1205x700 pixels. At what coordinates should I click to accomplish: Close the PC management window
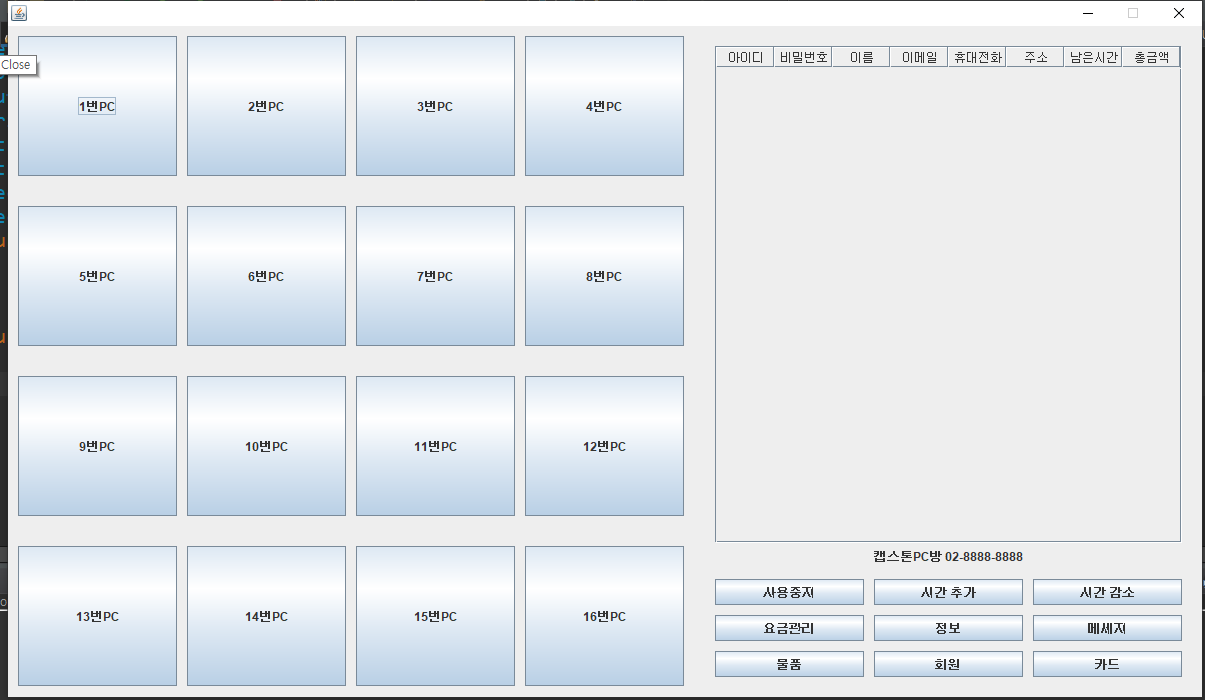point(1179,13)
